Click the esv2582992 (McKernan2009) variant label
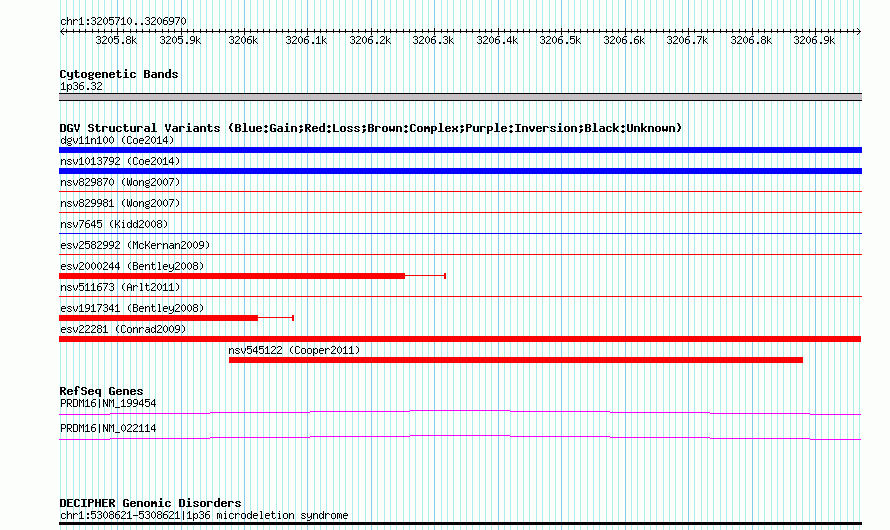 (135, 245)
